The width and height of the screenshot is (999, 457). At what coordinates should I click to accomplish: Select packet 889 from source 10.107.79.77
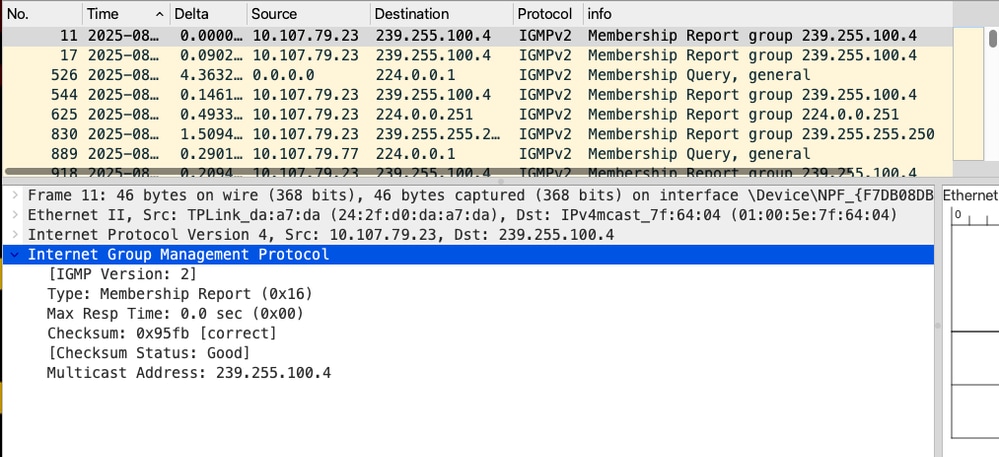tap(400, 154)
